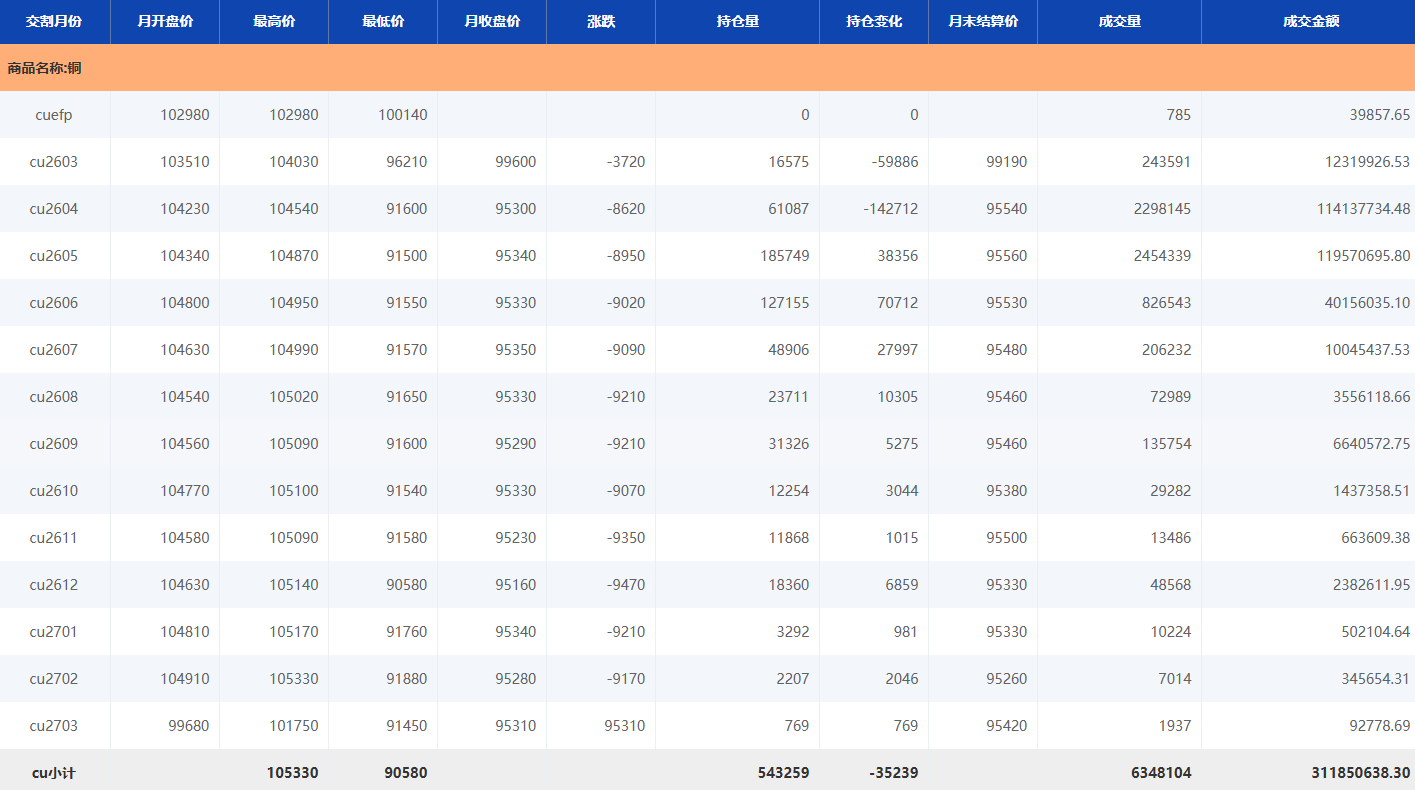1415x790 pixels.
Task: Click the 持仓变化 column header
Action: point(873,21)
